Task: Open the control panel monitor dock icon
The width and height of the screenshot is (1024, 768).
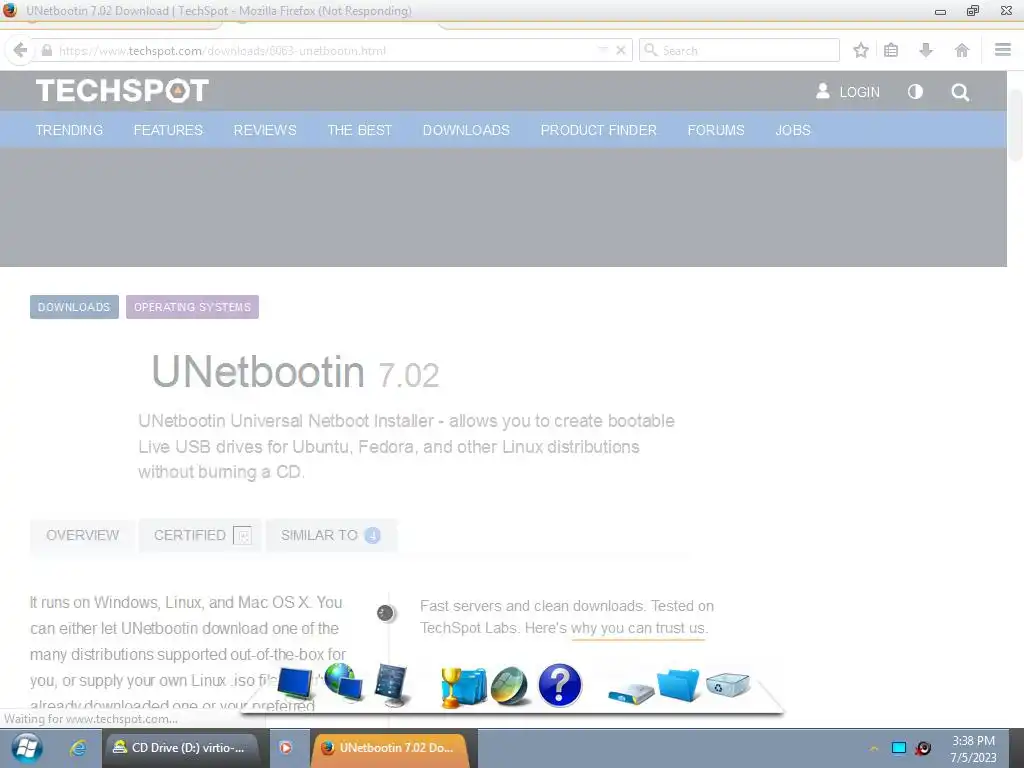Action: 392,685
